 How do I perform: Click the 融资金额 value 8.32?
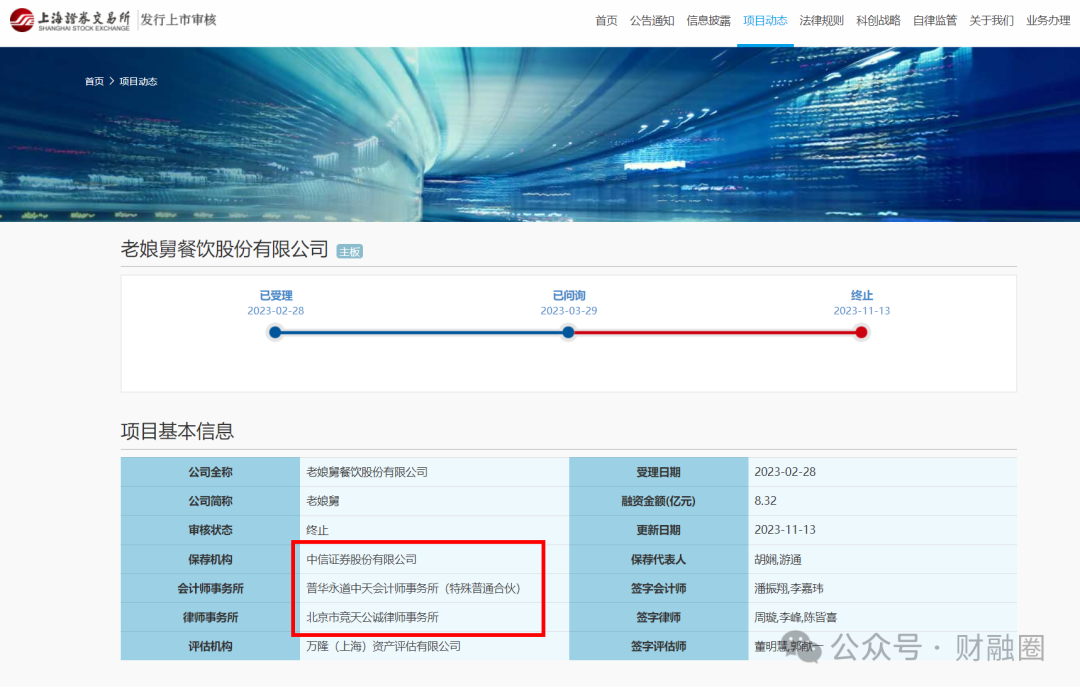click(x=765, y=501)
